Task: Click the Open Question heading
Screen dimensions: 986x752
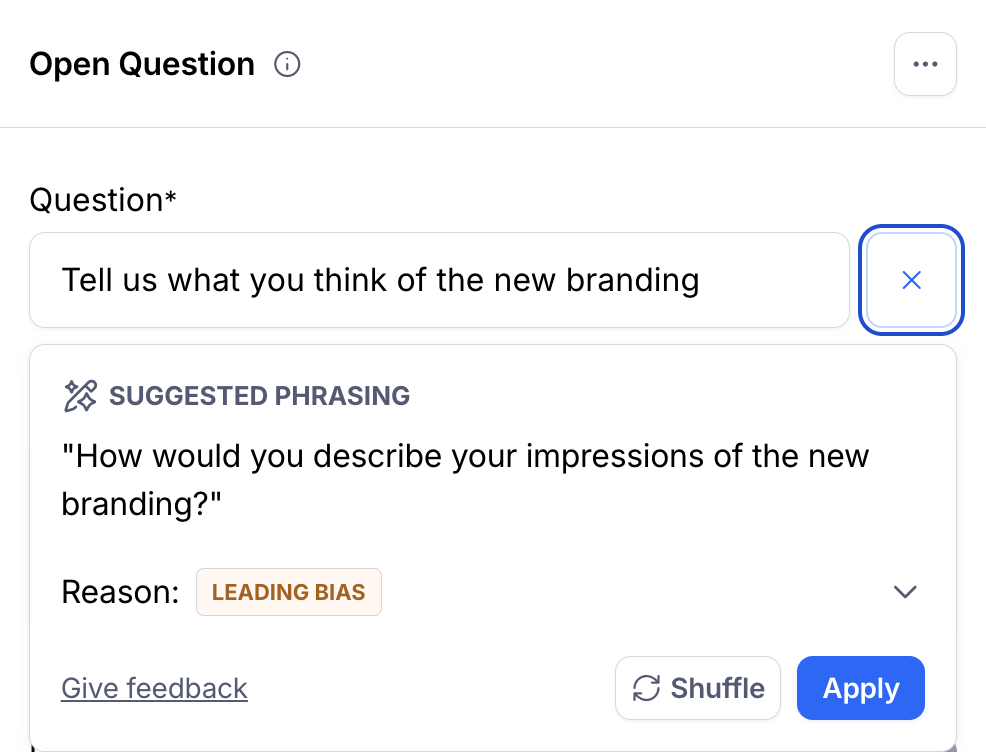Action: coord(142,64)
